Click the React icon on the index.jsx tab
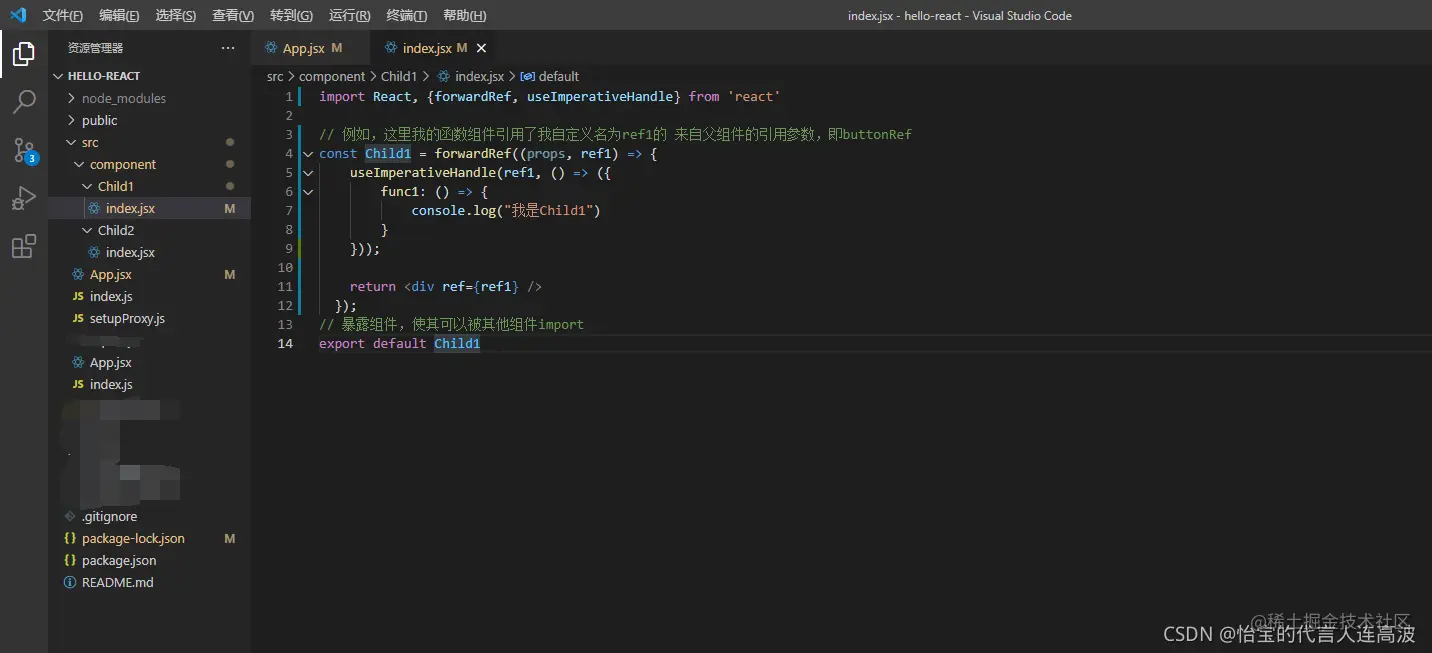The width and height of the screenshot is (1432, 653). click(391, 48)
